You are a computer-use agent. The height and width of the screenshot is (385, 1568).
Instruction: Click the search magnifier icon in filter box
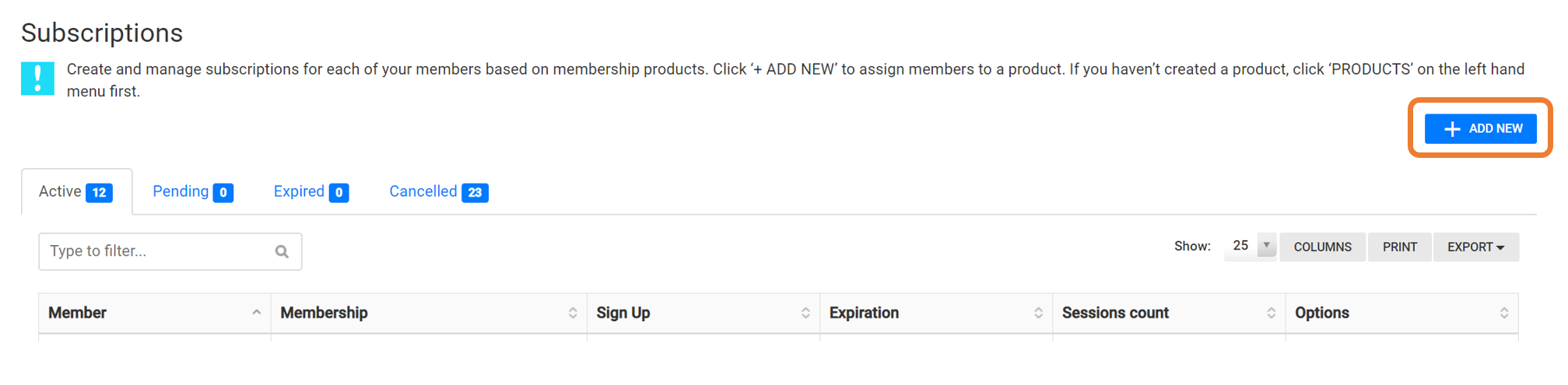click(282, 251)
